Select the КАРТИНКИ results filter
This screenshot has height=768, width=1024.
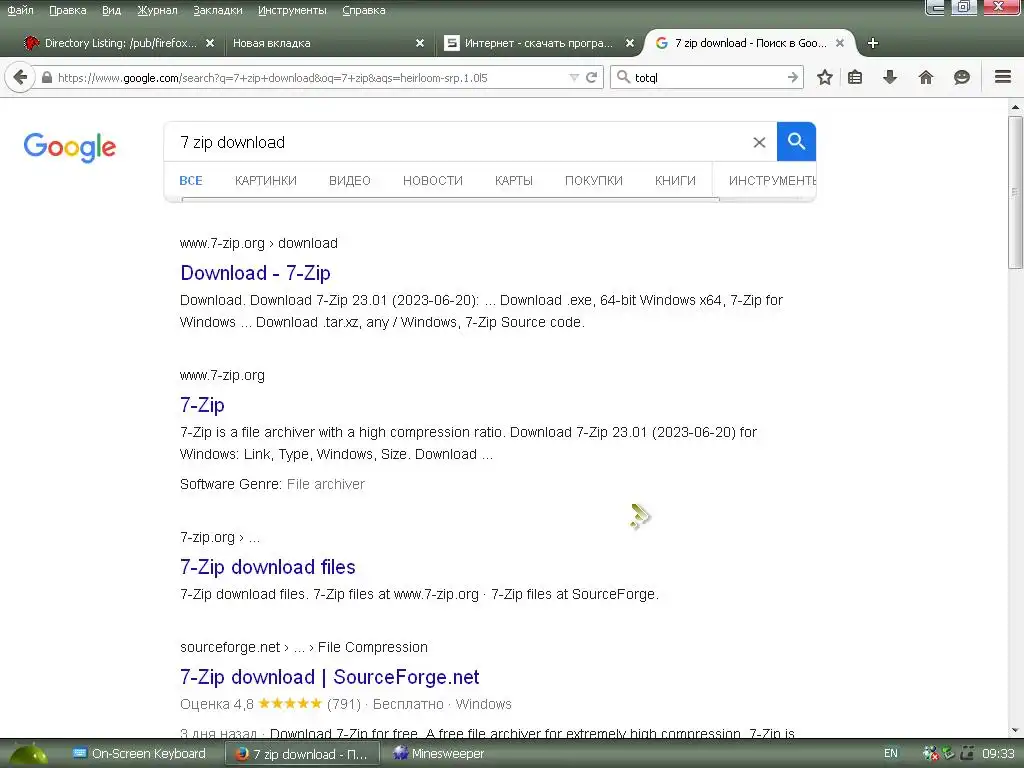coord(266,181)
